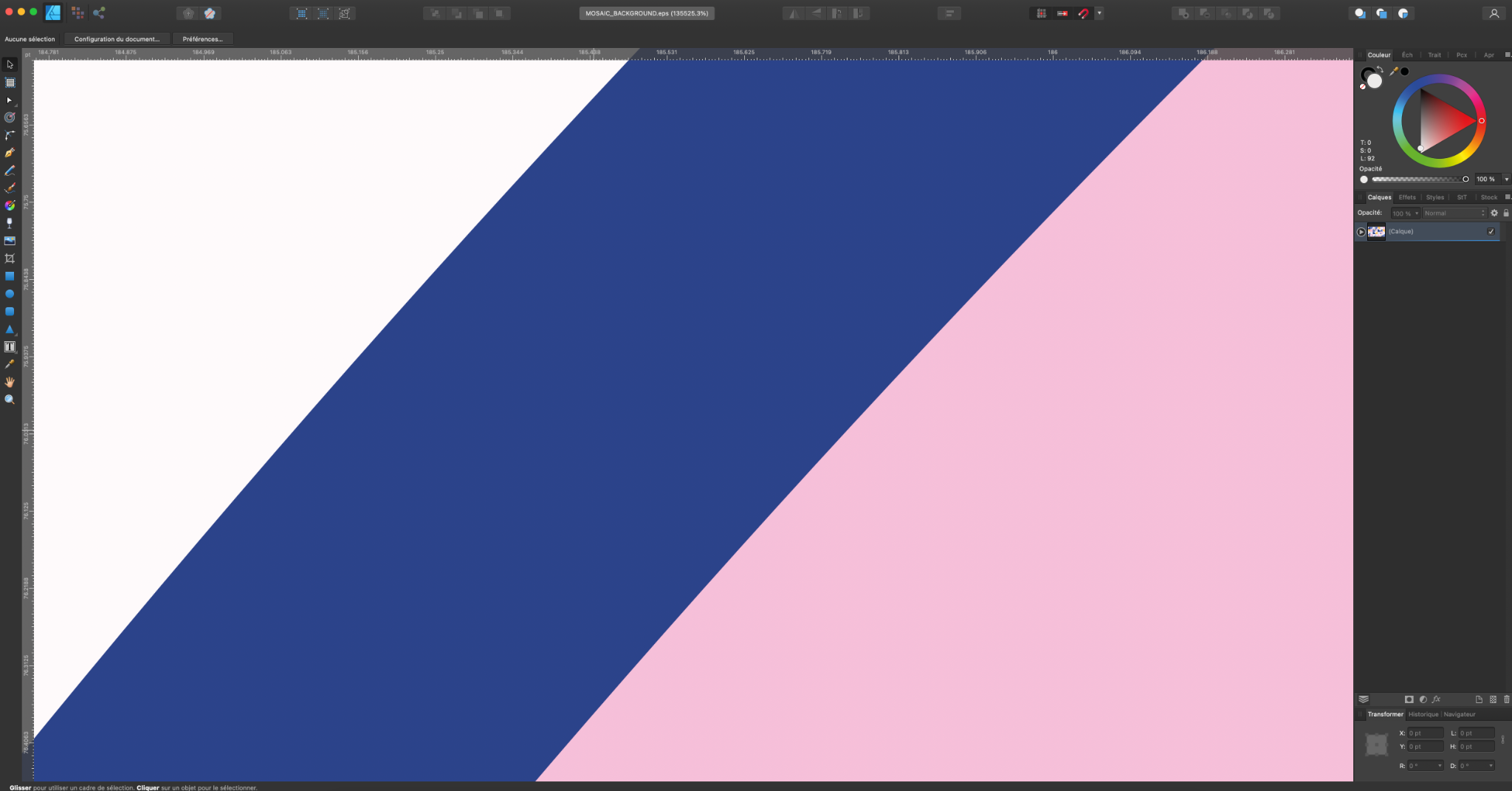Click the mask layer icon
The image size is (1512, 791).
tap(1409, 699)
